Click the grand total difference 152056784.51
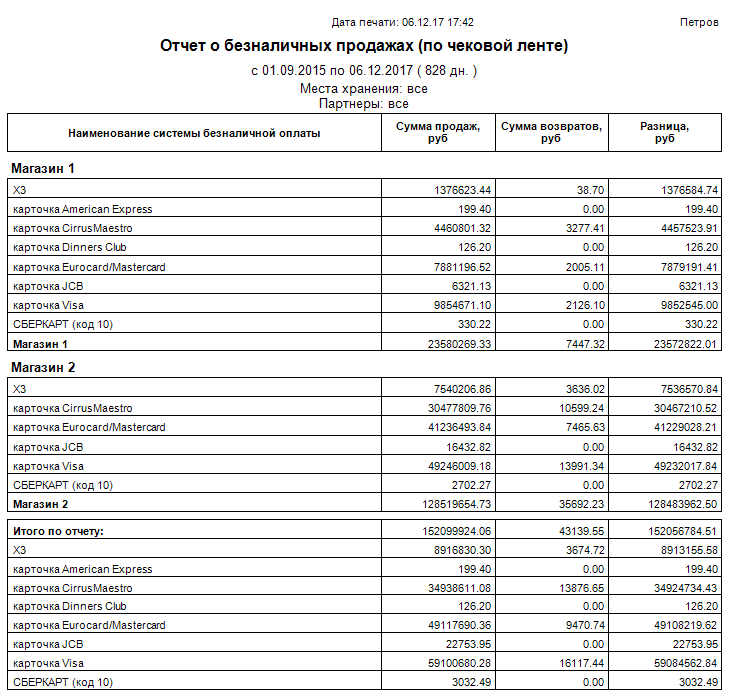Image resolution: width=729 pixels, height=696 pixels. coord(683,531)
